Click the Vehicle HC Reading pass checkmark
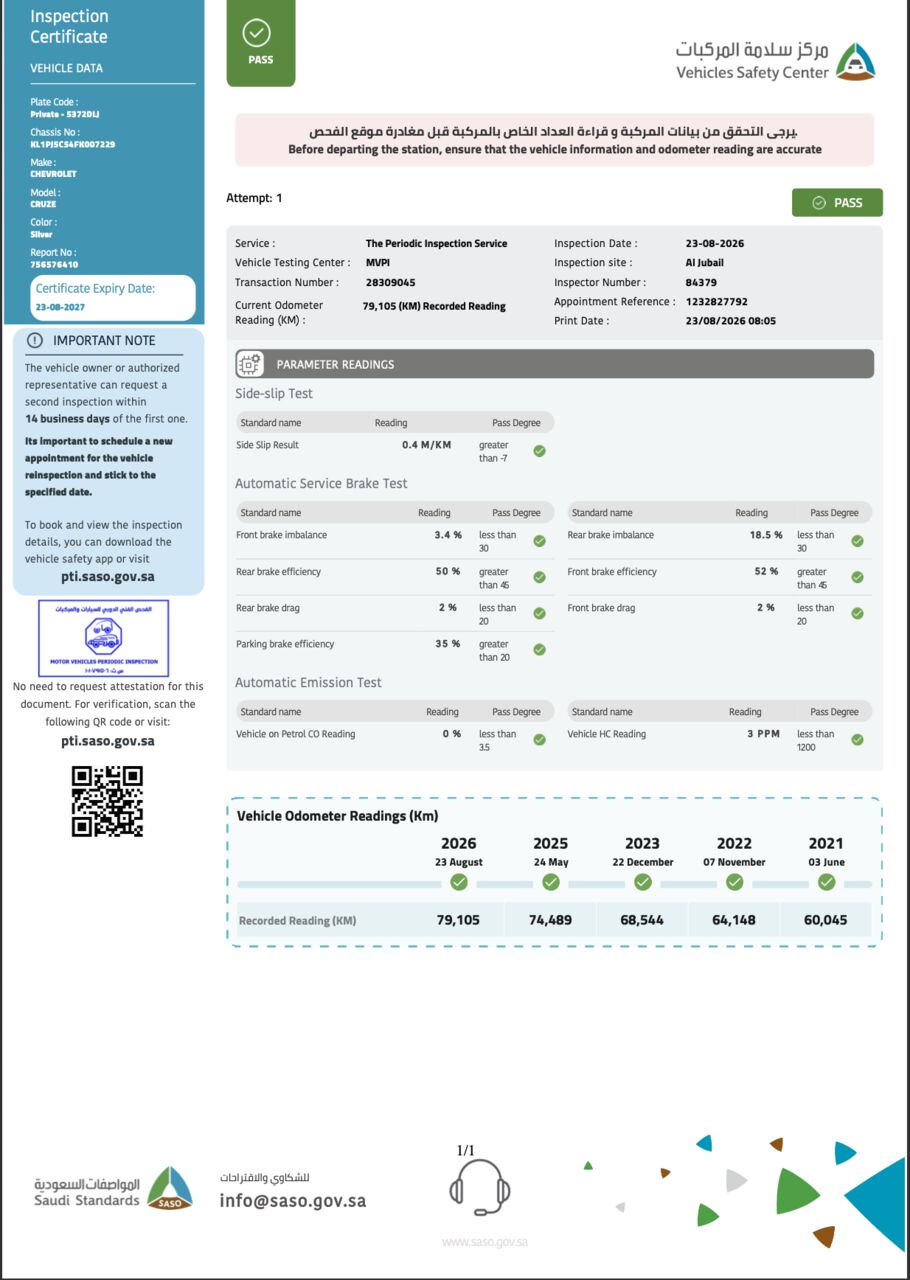Screen dimensions: 910x1280 tap(857, 740)
